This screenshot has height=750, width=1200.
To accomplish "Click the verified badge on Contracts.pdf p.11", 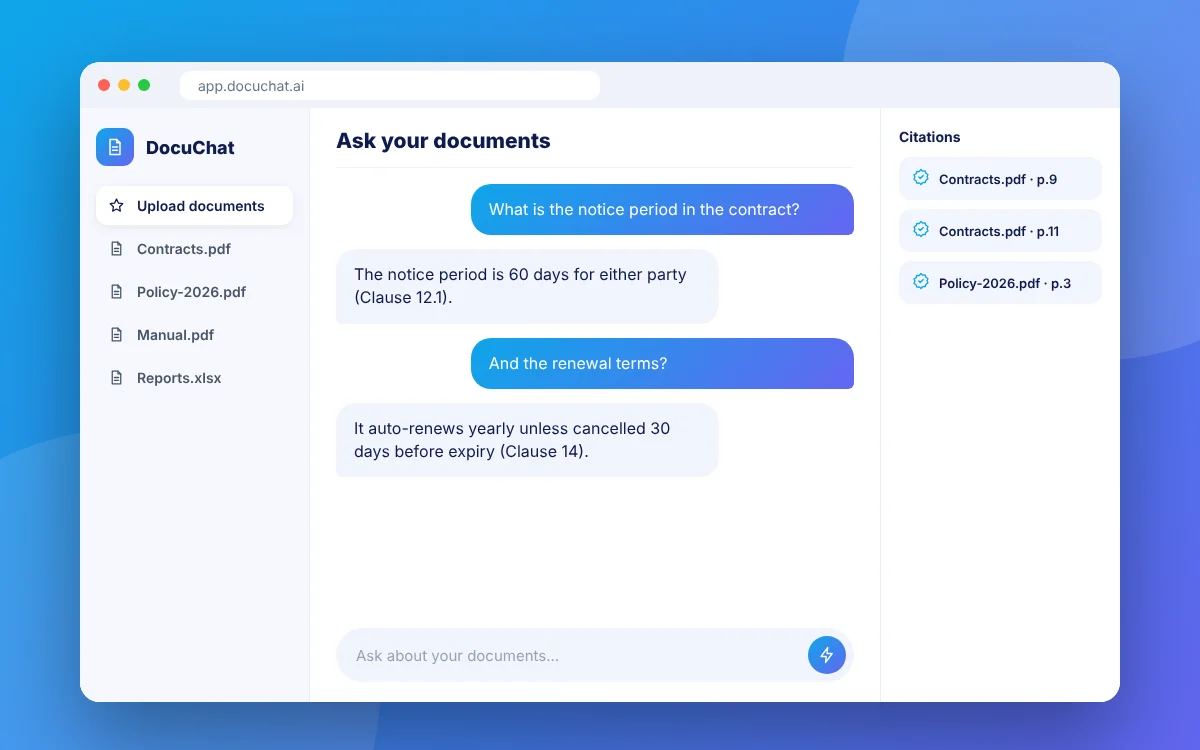I will click(x=921, y=230).
